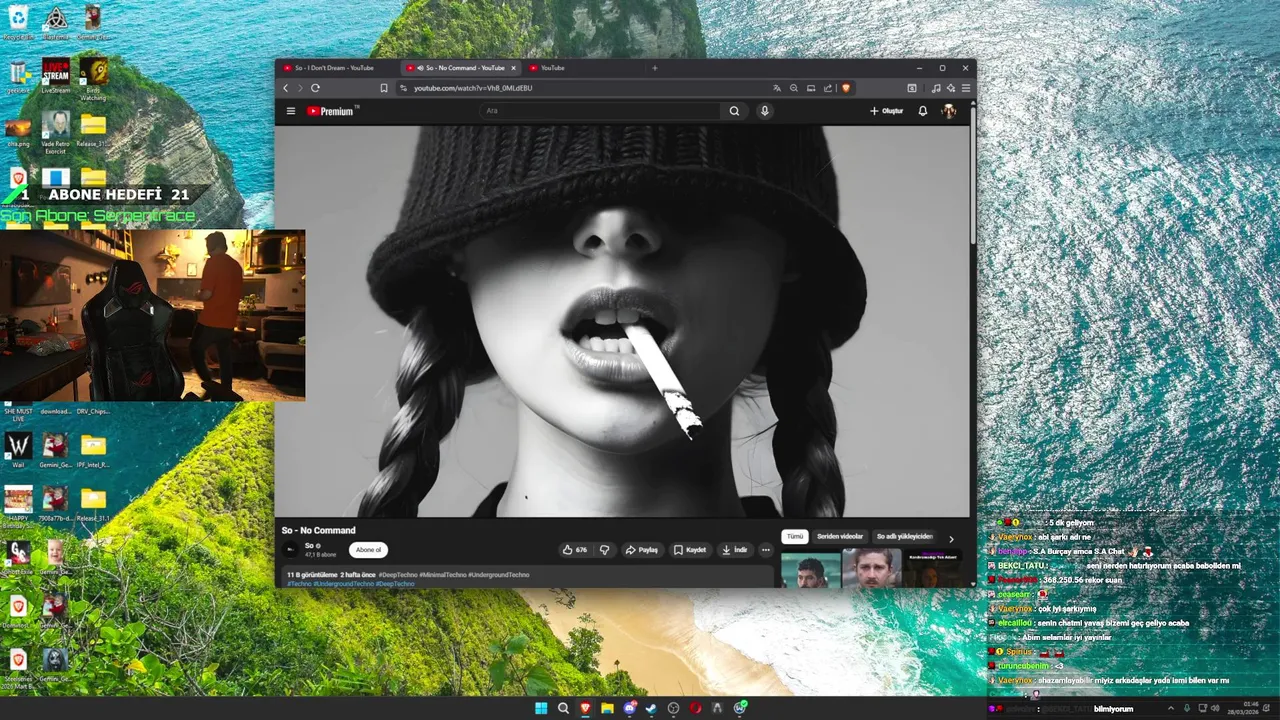Select the 'So adlı yükleyiciden' chip

(904, 537)
